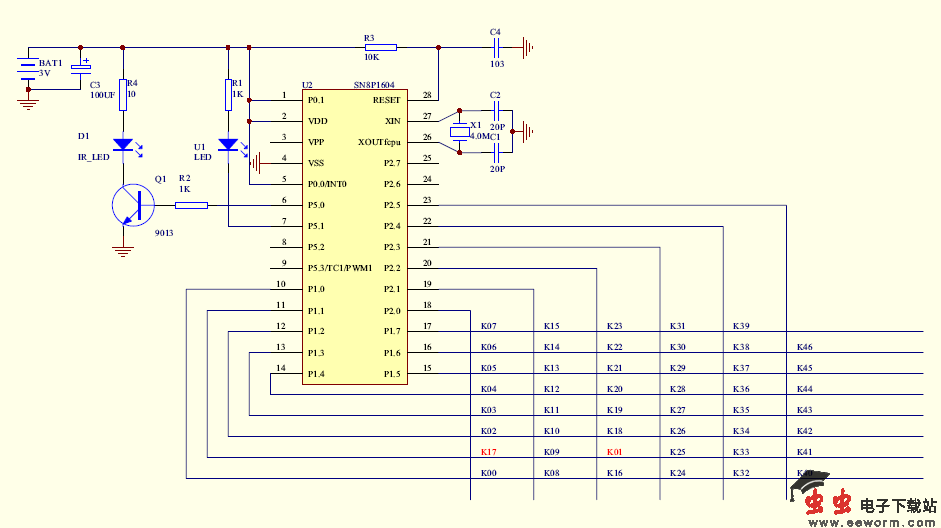
Task: Select the P5.3/TC1/PWM1 pin label
Action: tap(340, 268)
